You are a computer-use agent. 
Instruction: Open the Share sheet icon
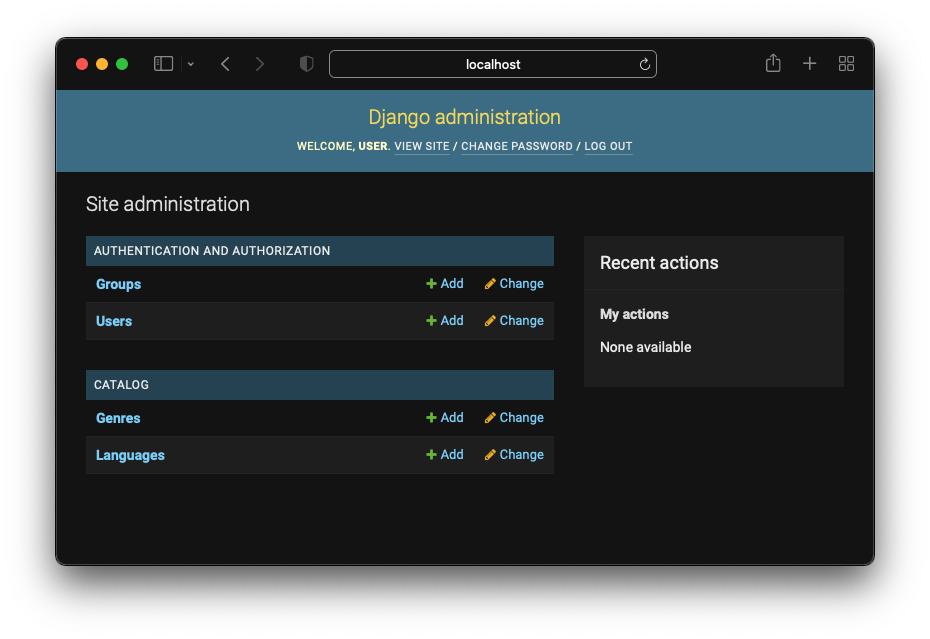tap(773, 63)
